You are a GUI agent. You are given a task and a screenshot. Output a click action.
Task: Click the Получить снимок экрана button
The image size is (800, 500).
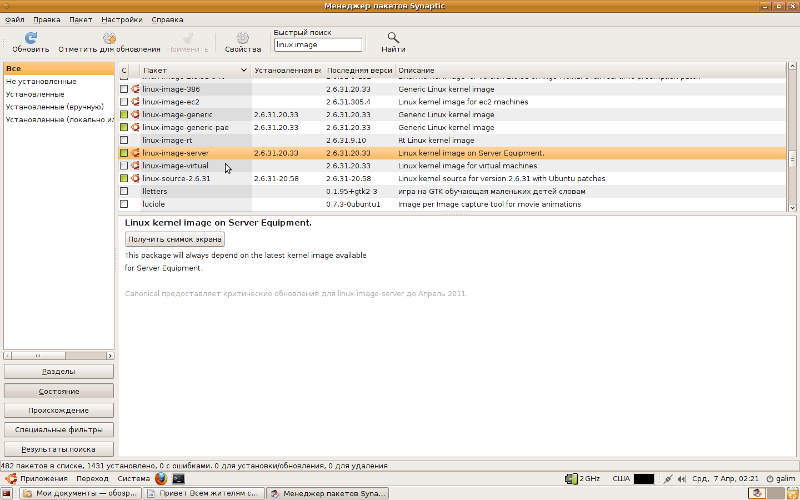tap(175, 239)
